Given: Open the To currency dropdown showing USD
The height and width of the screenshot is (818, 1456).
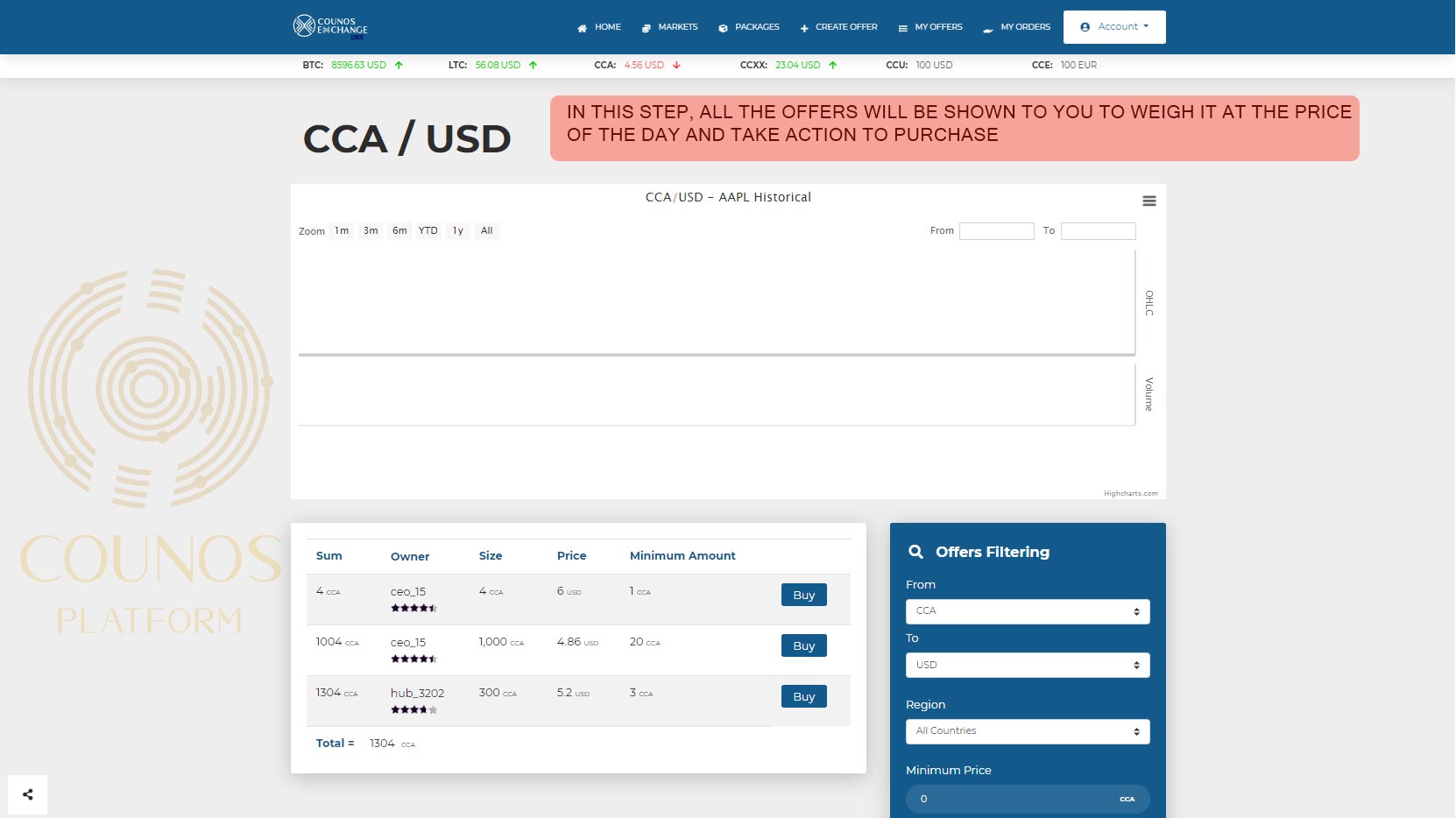Looking at the screenshot, I should (x=1028, y=665).
